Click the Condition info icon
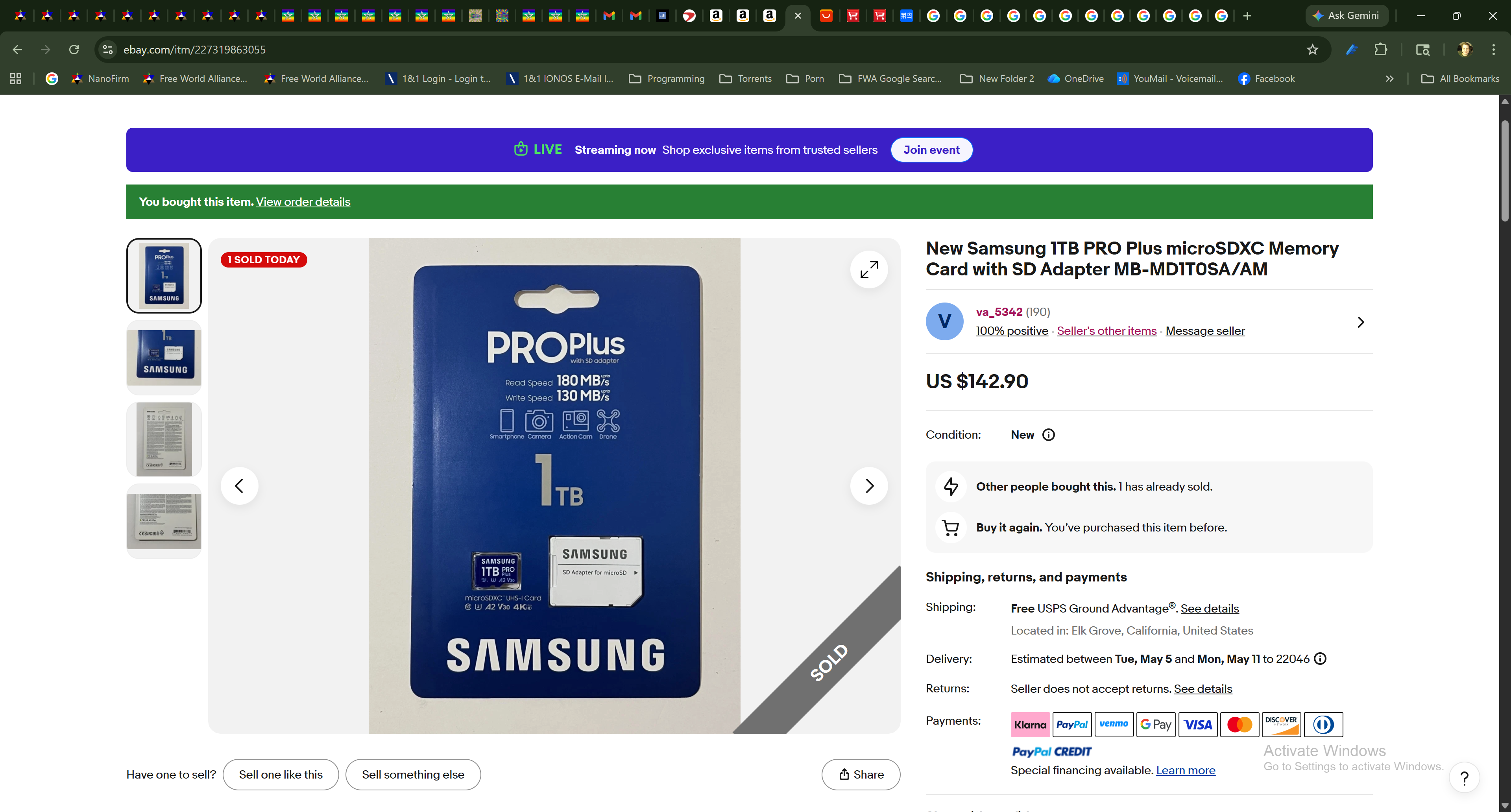 coord(1048,434)
